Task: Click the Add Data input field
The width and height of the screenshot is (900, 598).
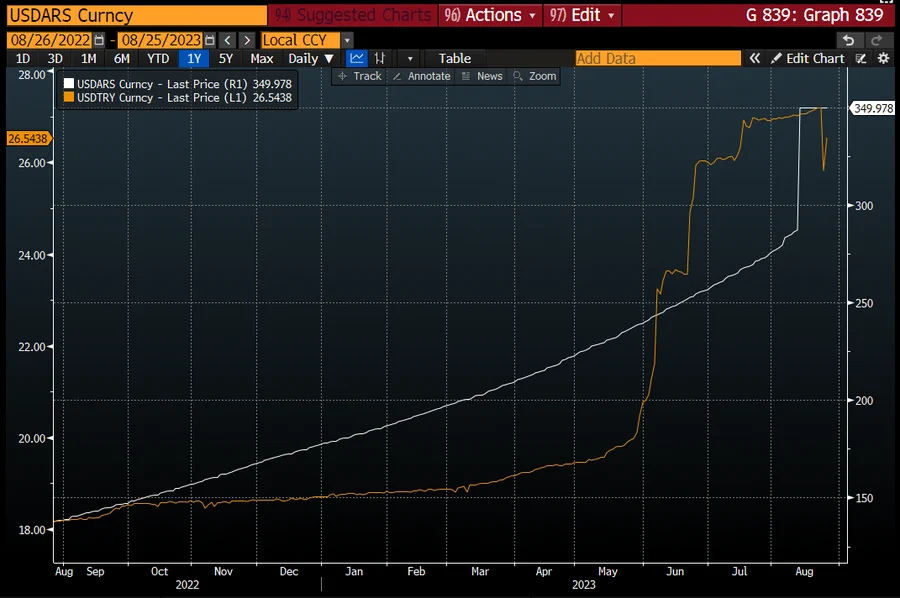Action: 658,59
